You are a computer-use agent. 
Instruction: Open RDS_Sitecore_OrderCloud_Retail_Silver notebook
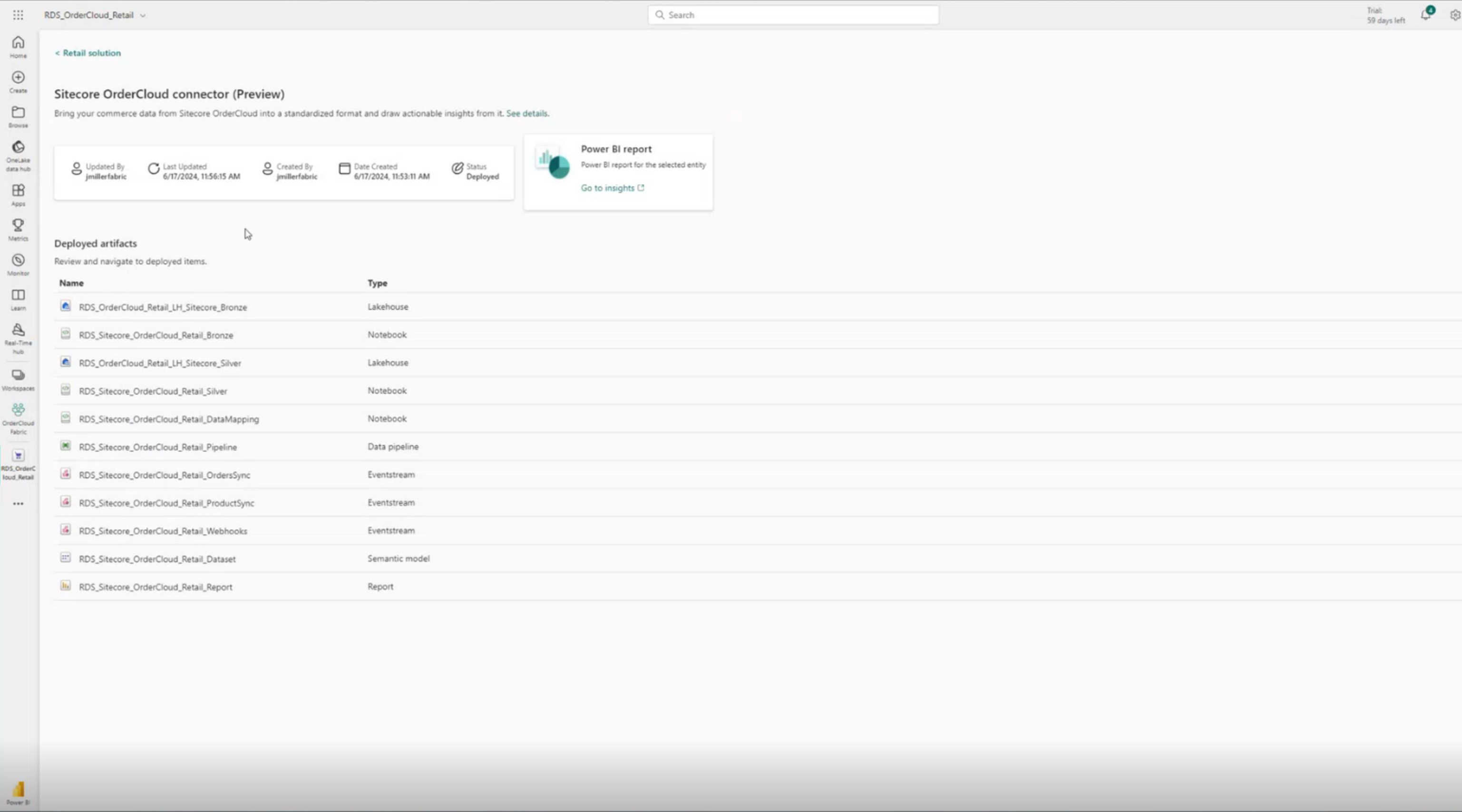(153, 391)
